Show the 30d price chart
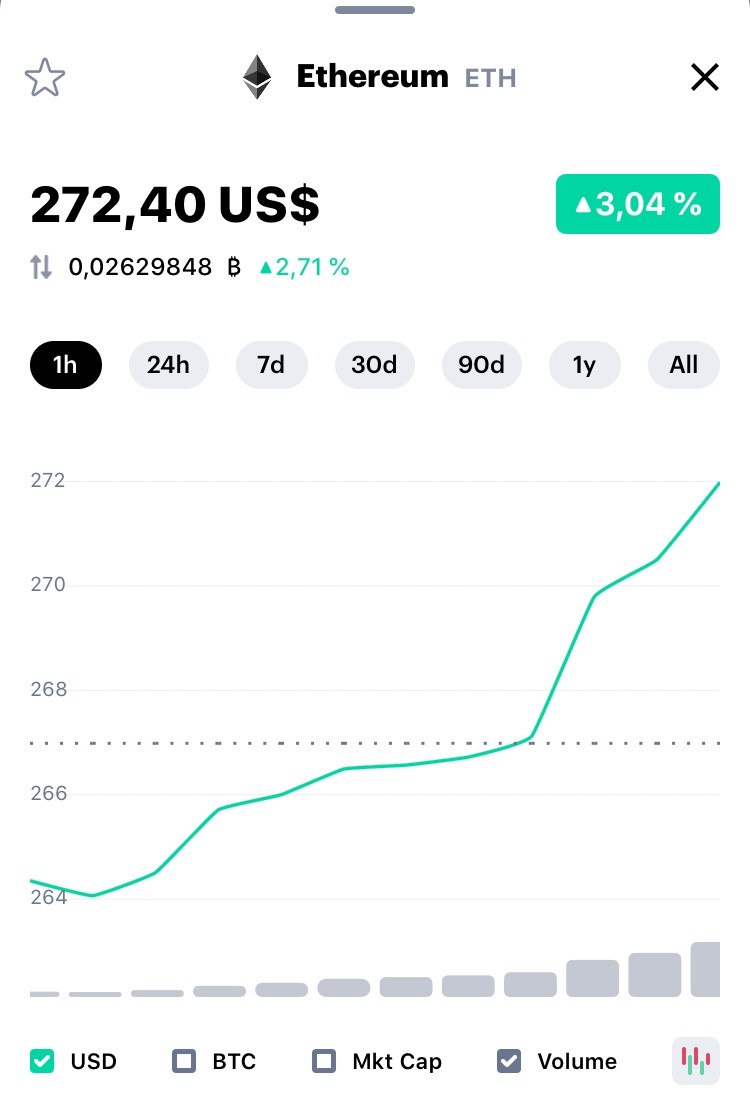This screenshot has height=1112, width=750. tap(374, 365)
